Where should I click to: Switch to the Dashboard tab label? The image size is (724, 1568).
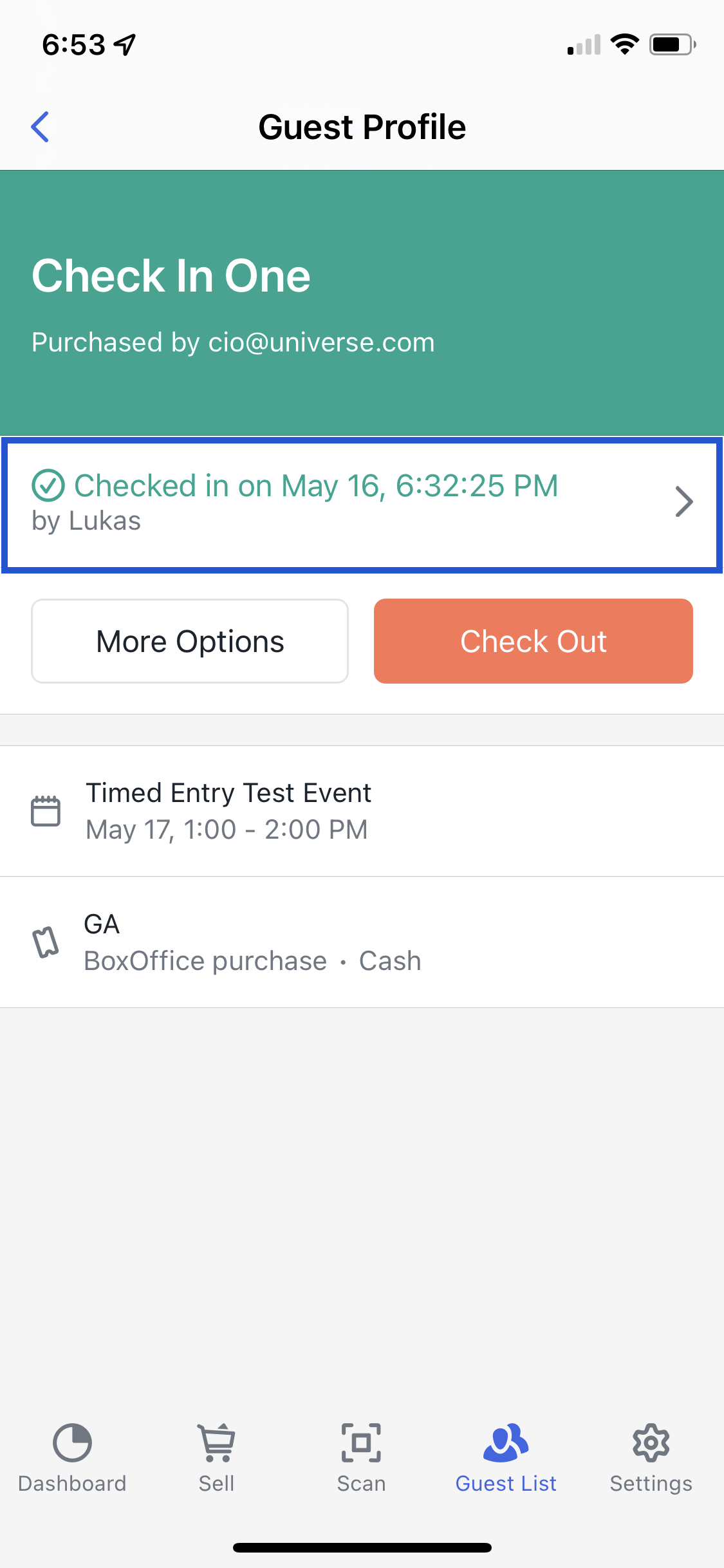[72, 1483]
